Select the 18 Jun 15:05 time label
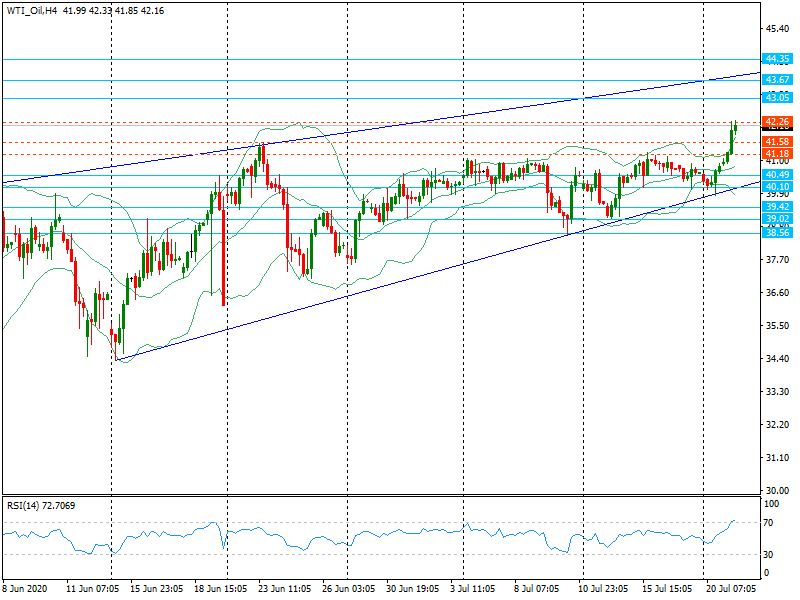 click(219, 590)
